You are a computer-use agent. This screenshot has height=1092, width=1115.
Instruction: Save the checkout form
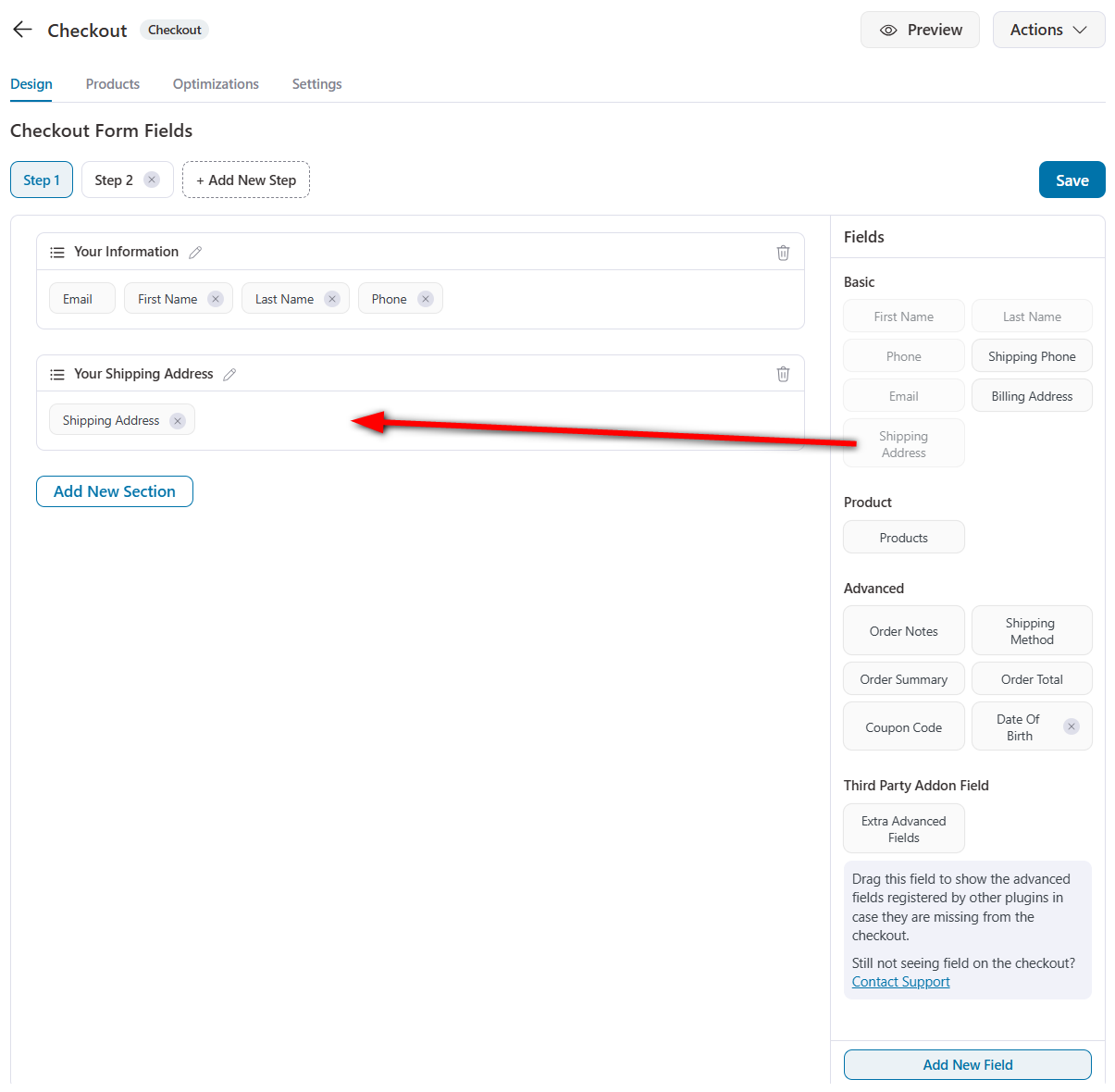pyautogui.click(x=1072, y=180)
